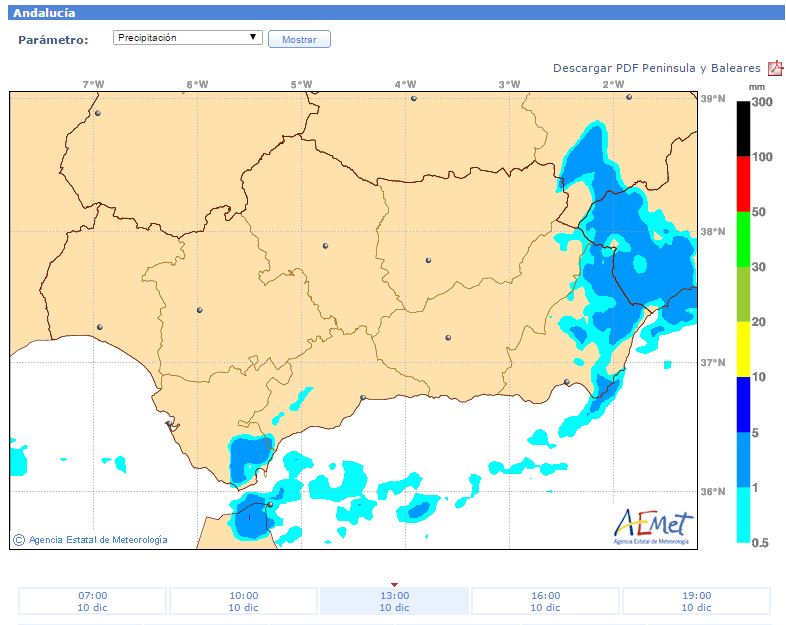Click the black 100–300 mm legend band
Screen dimensions: 786x625
pos(743,129)
